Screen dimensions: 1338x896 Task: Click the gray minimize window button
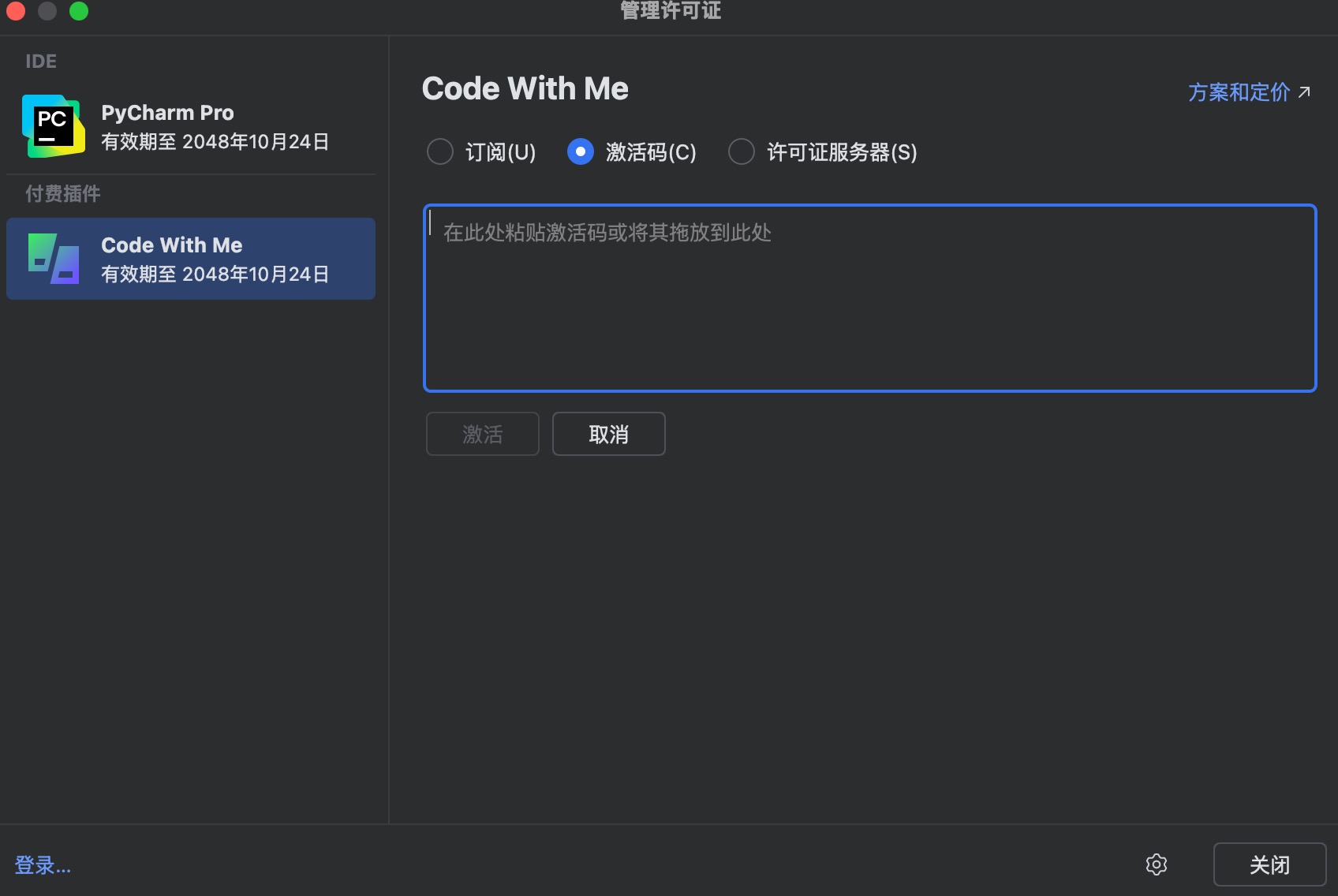47,11
